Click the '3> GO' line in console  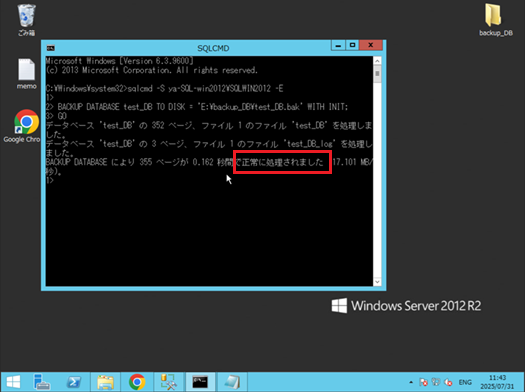(56, 116)
